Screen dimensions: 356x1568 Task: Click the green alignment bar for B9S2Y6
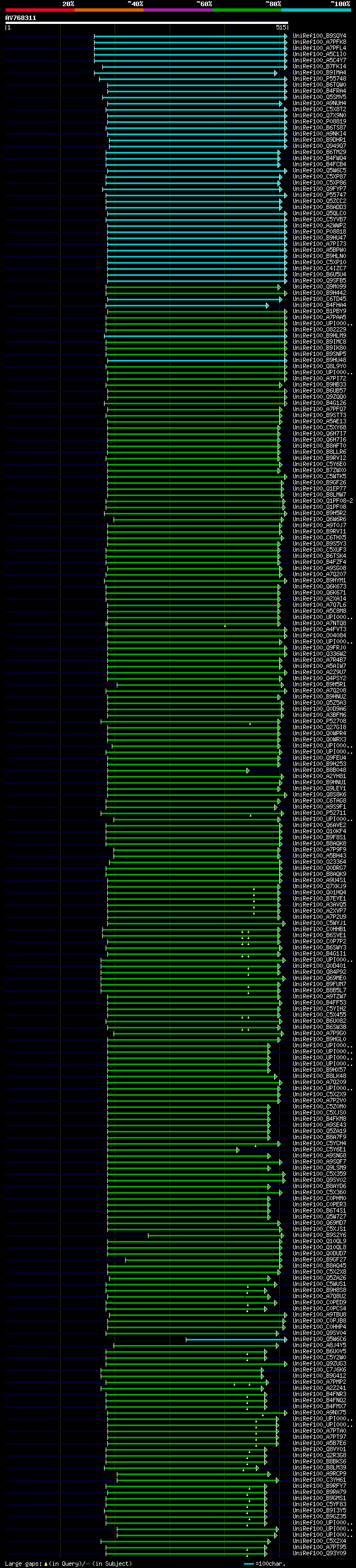(x=215, y=1235)
